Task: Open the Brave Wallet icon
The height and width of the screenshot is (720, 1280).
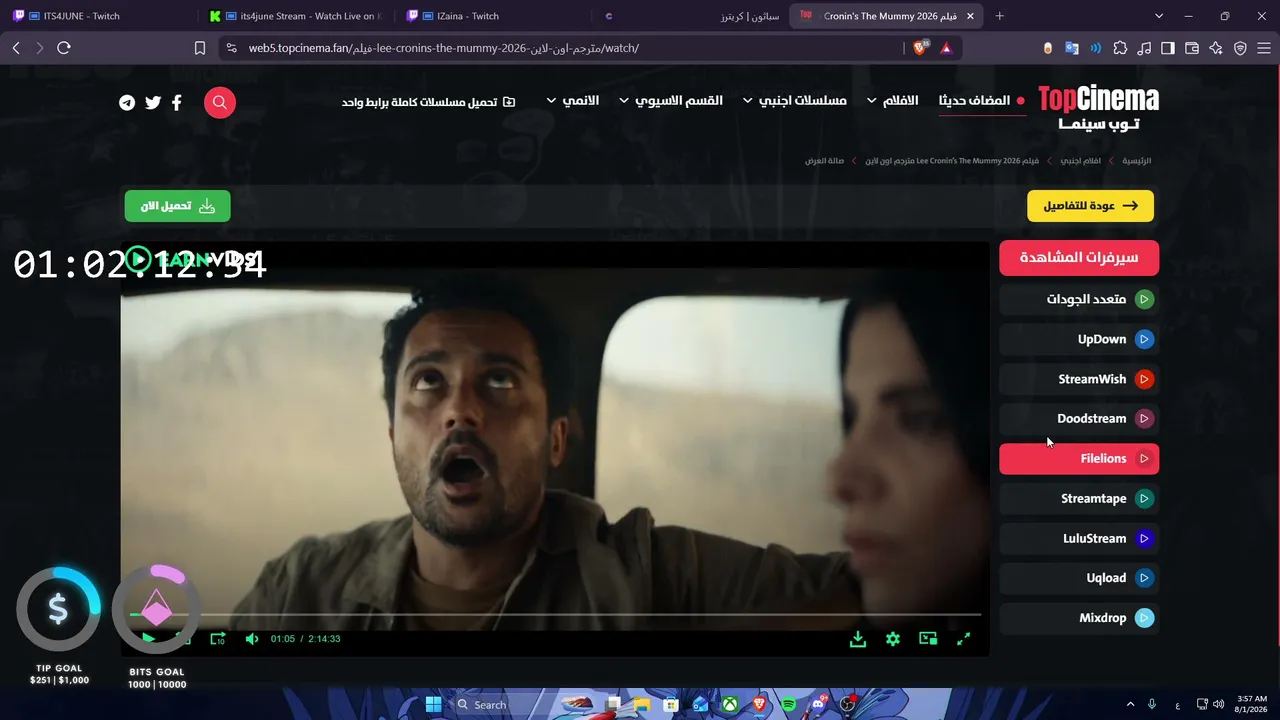Action: coord(1192,48)
